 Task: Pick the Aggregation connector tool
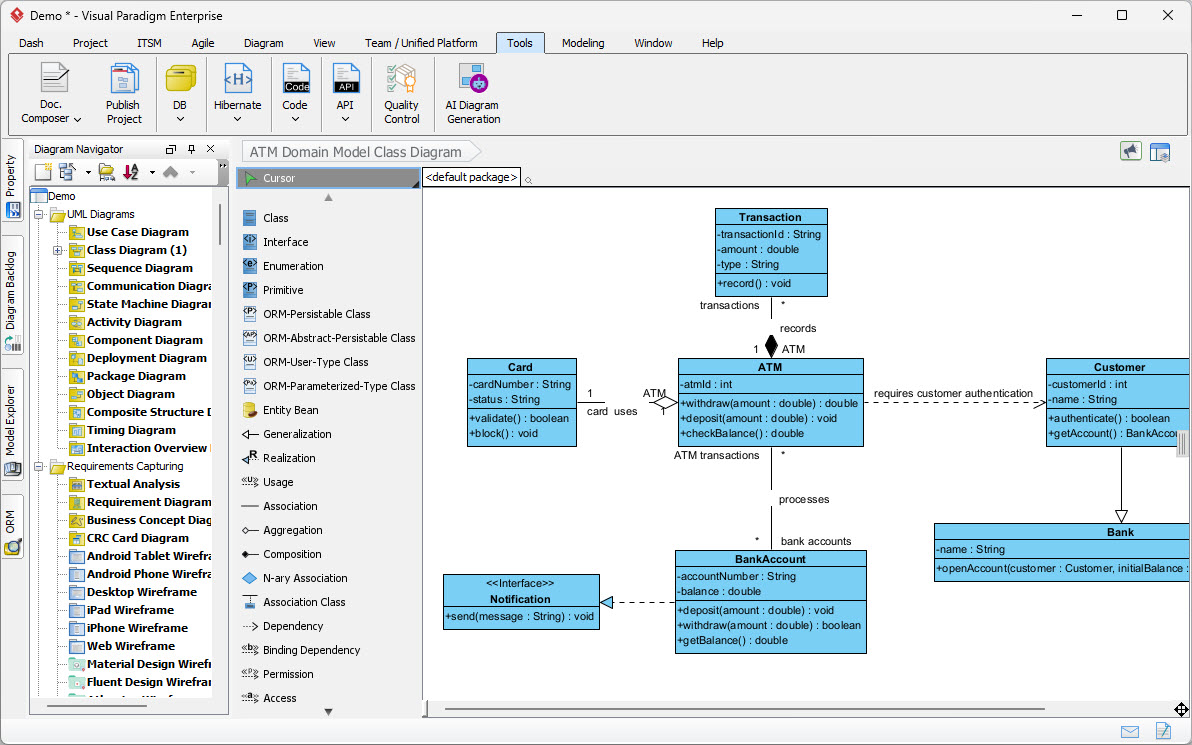click(329, 530)
